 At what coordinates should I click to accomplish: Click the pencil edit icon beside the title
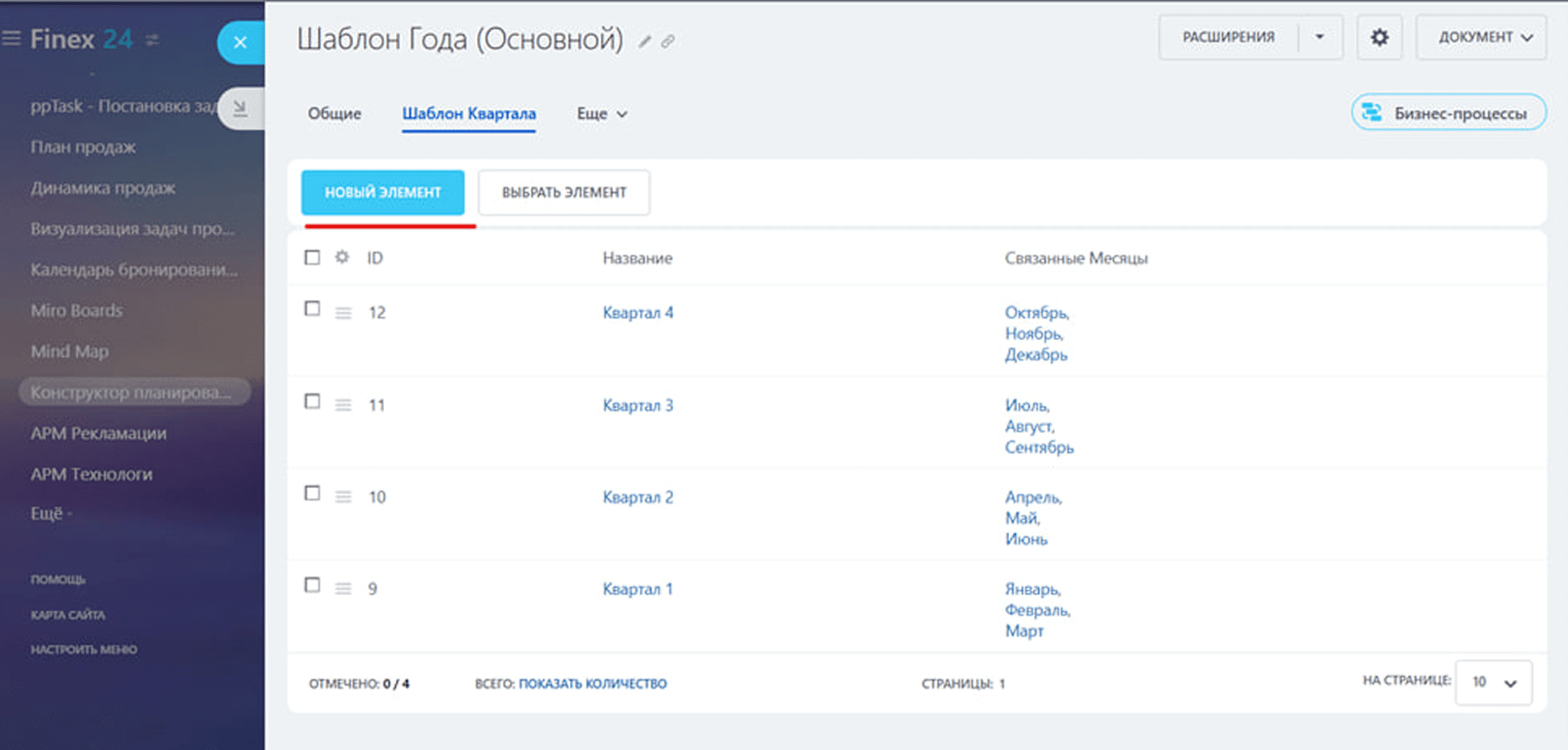644,41
